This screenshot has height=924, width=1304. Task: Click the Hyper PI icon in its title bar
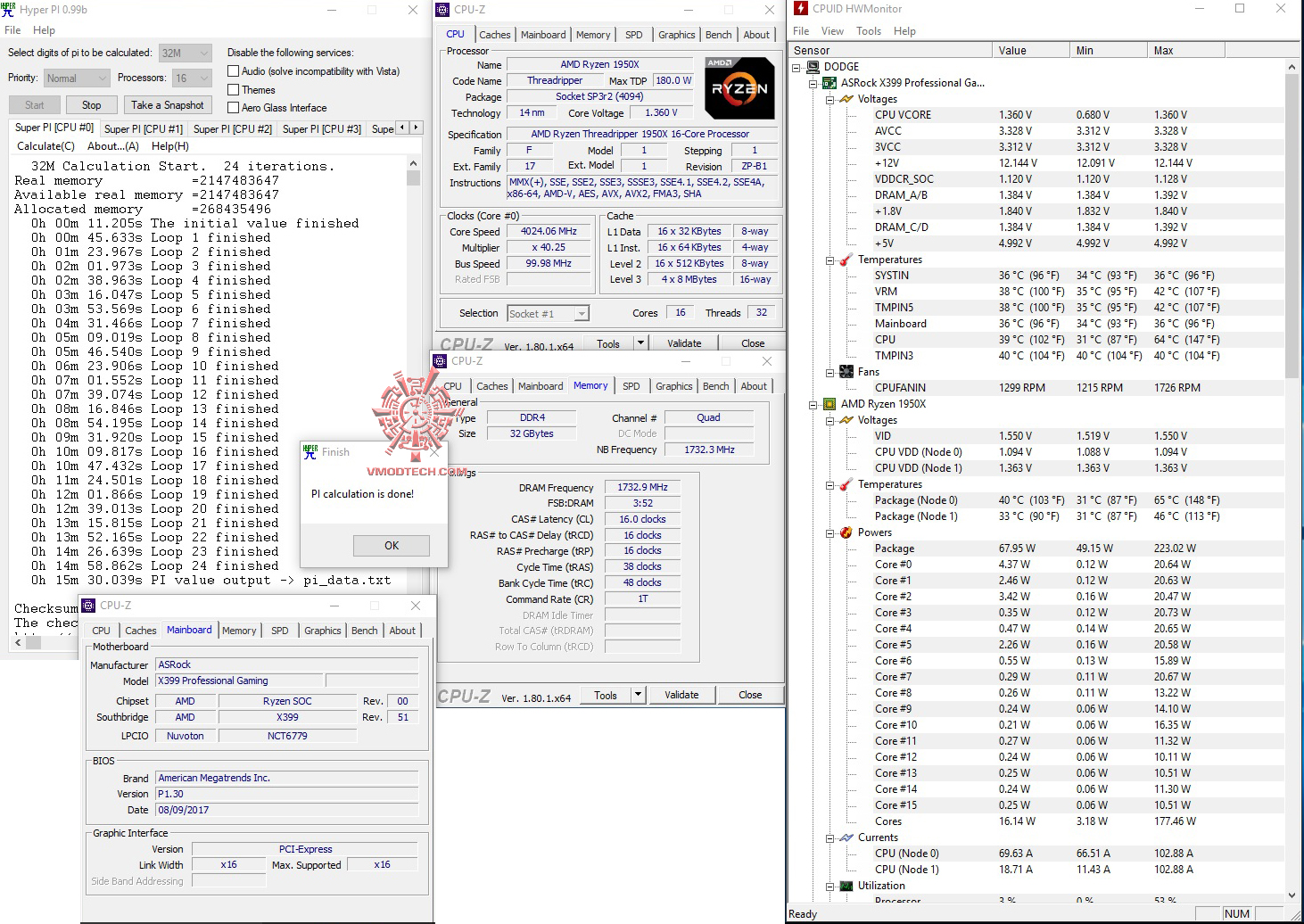pos(10,10)
